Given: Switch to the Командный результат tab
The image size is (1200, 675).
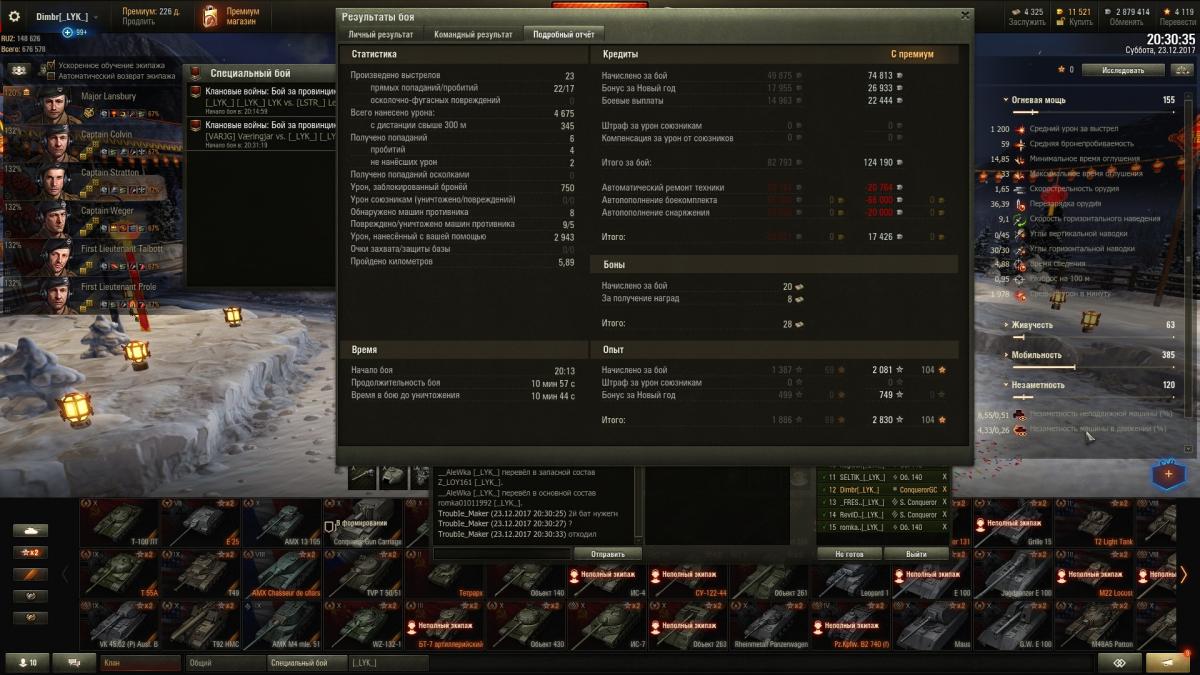Looking at the screenshot, I should coord(473,34).
